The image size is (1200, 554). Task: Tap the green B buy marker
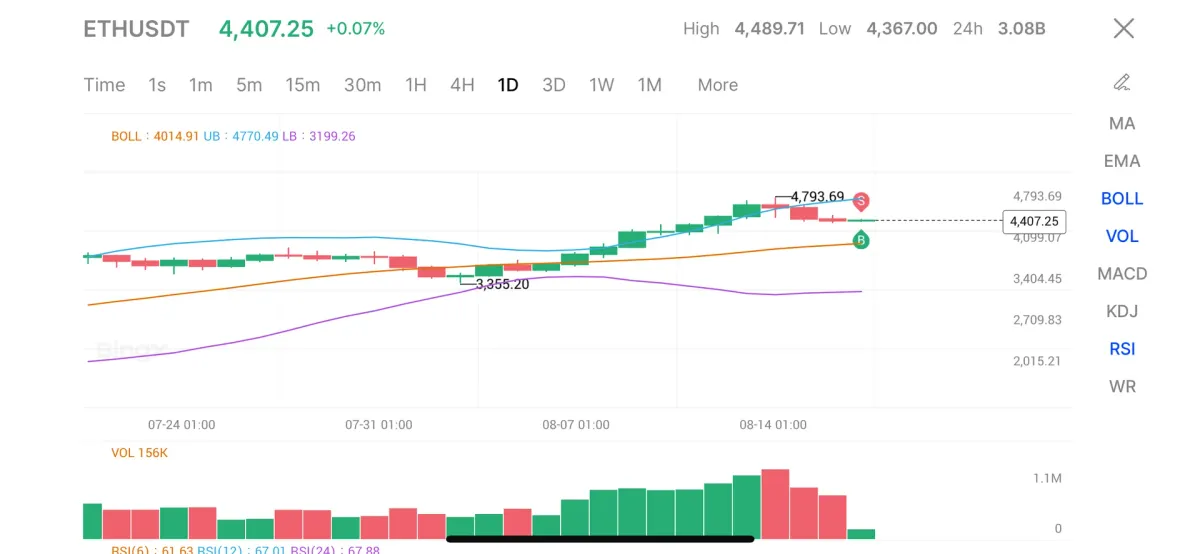coord(860,239)
